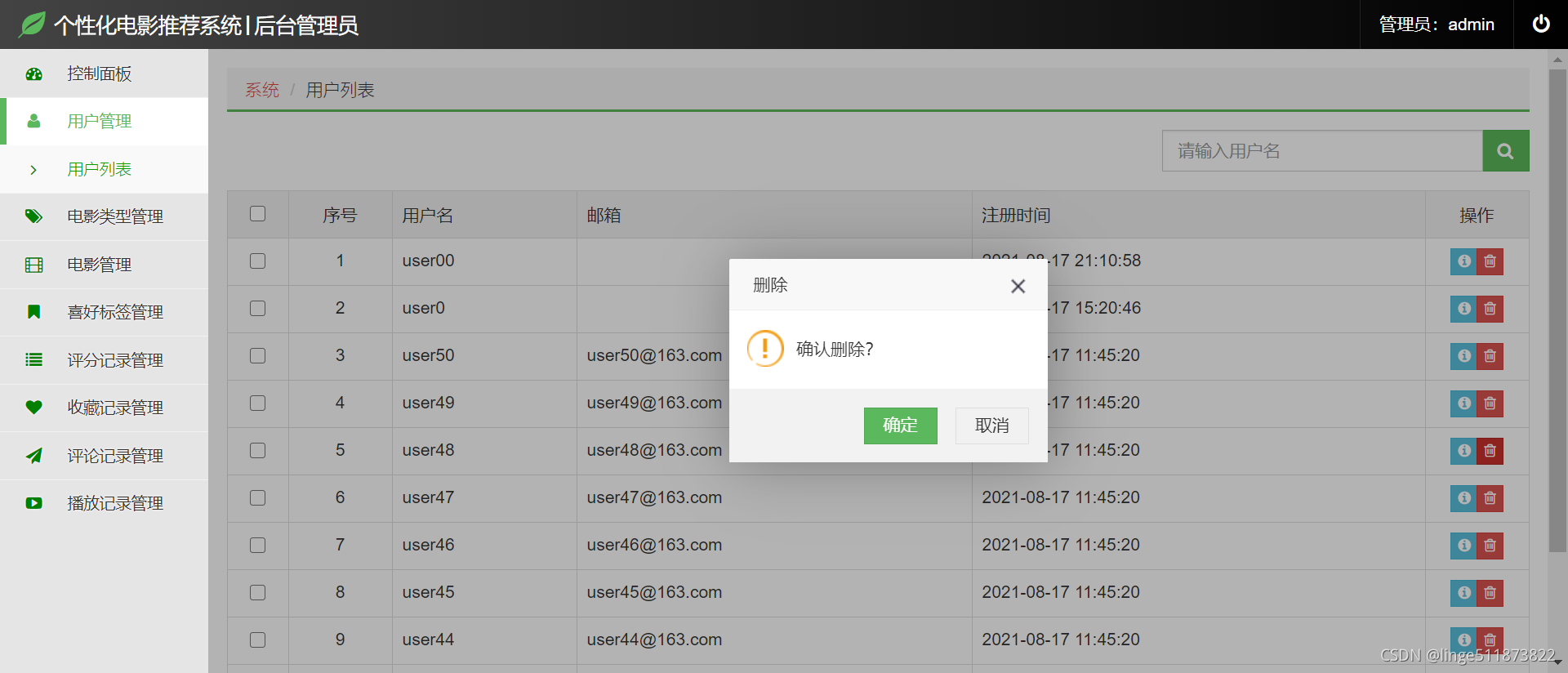The width and height of the screenshot is (1568, 673).
Task: Click the play icon beside 播放记录管理
Action: pyautogui.click(x=33, y=503)
